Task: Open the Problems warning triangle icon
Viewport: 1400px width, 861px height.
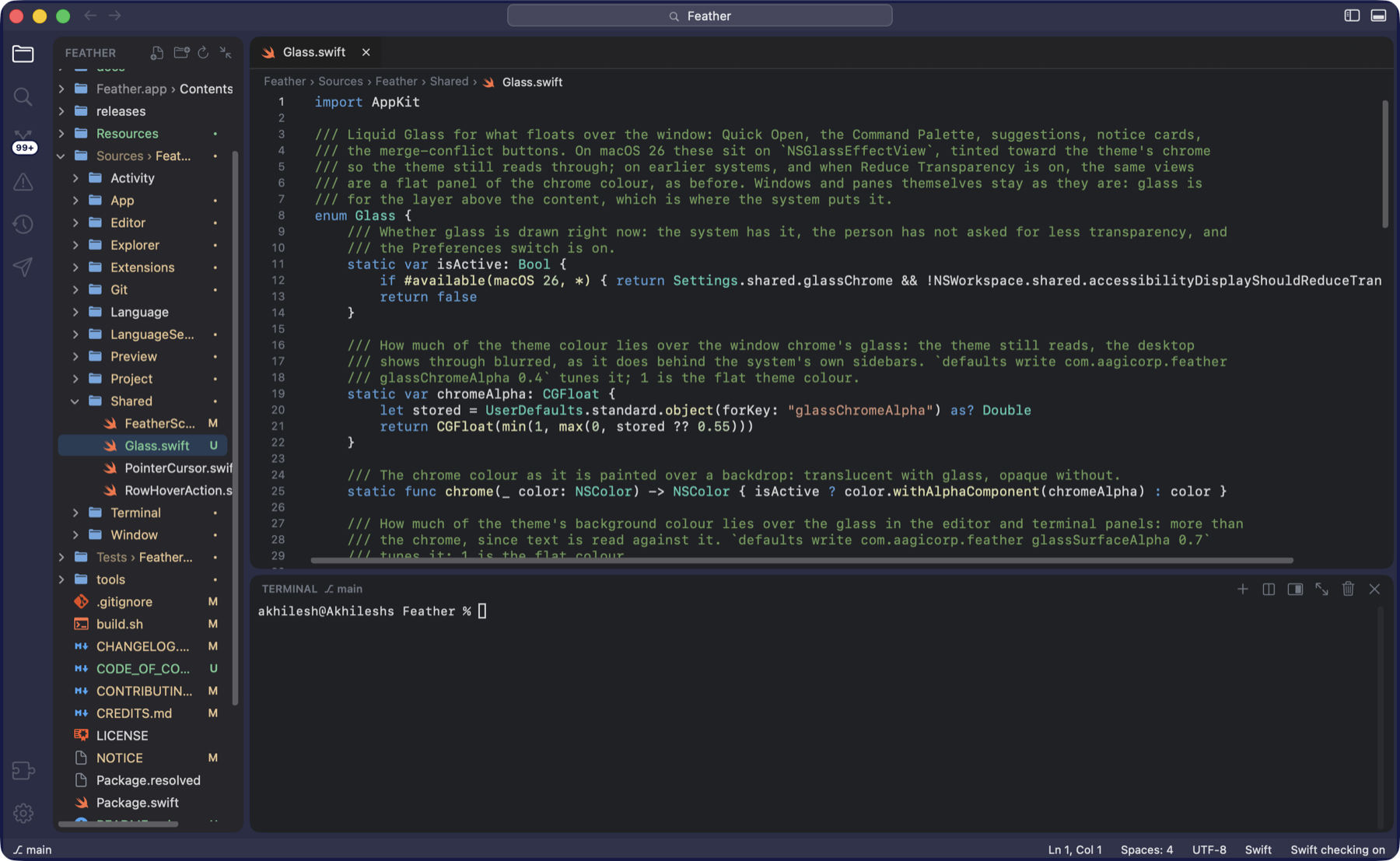Action: pyautogui.click(x=23, y=182)
